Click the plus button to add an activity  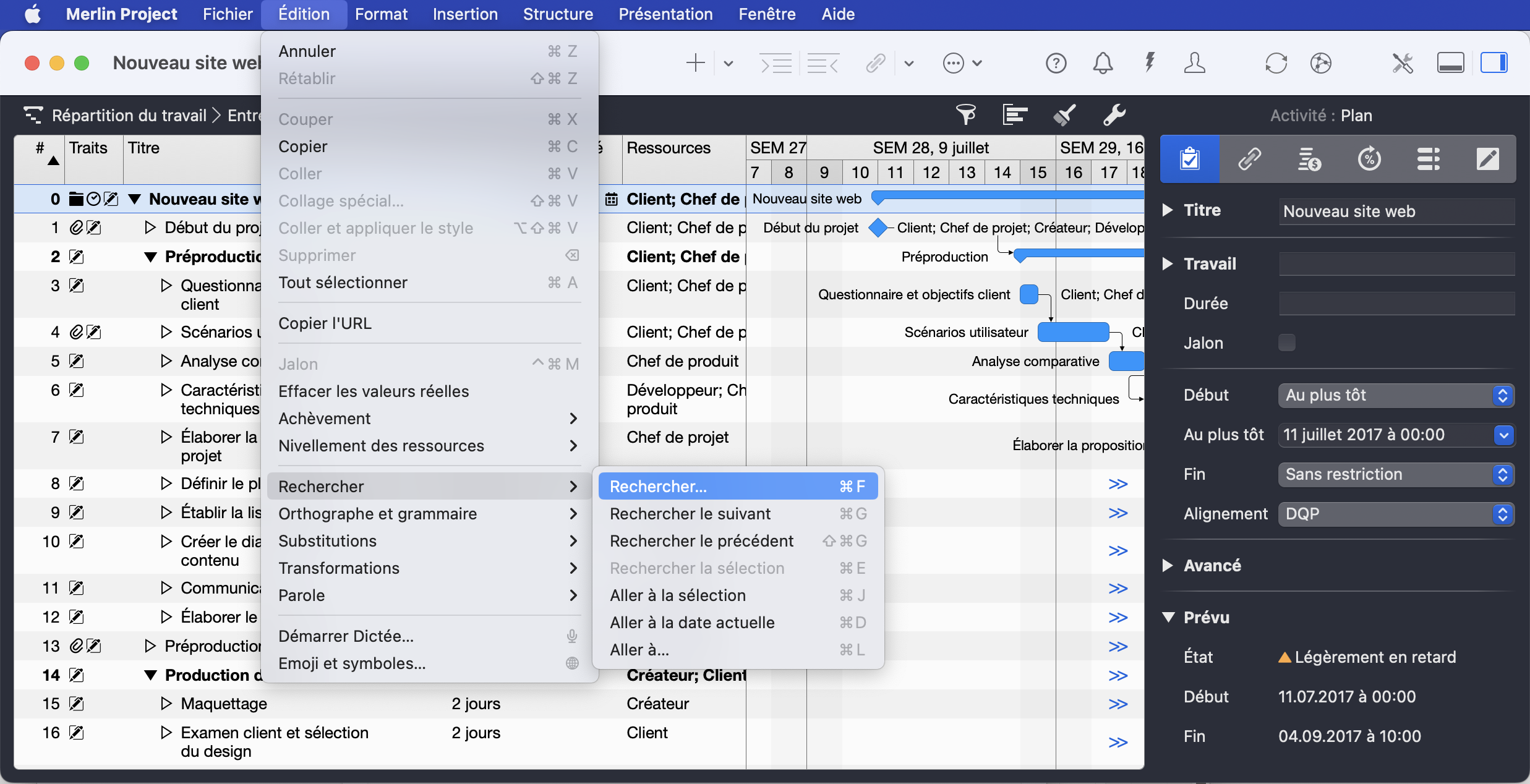click(x=695, y=62)
